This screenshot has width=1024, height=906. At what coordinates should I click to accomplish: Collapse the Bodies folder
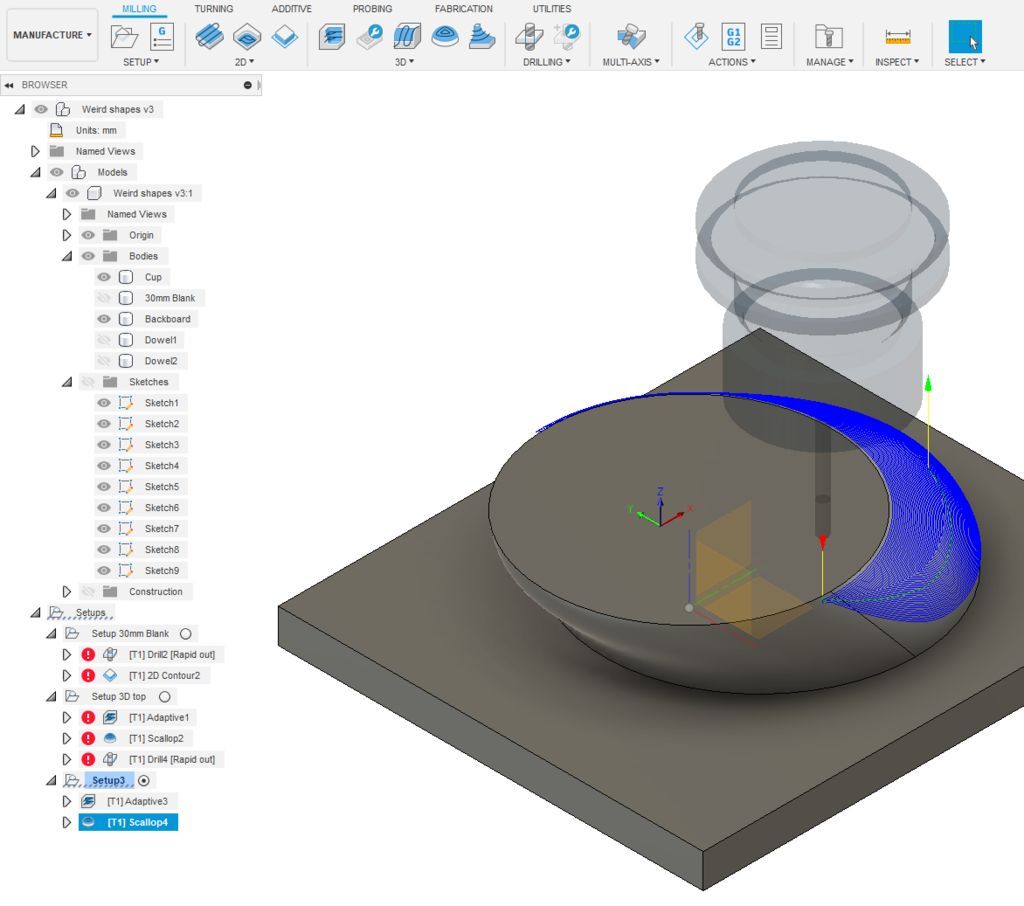pyautogui.click(x=67, y=256)
